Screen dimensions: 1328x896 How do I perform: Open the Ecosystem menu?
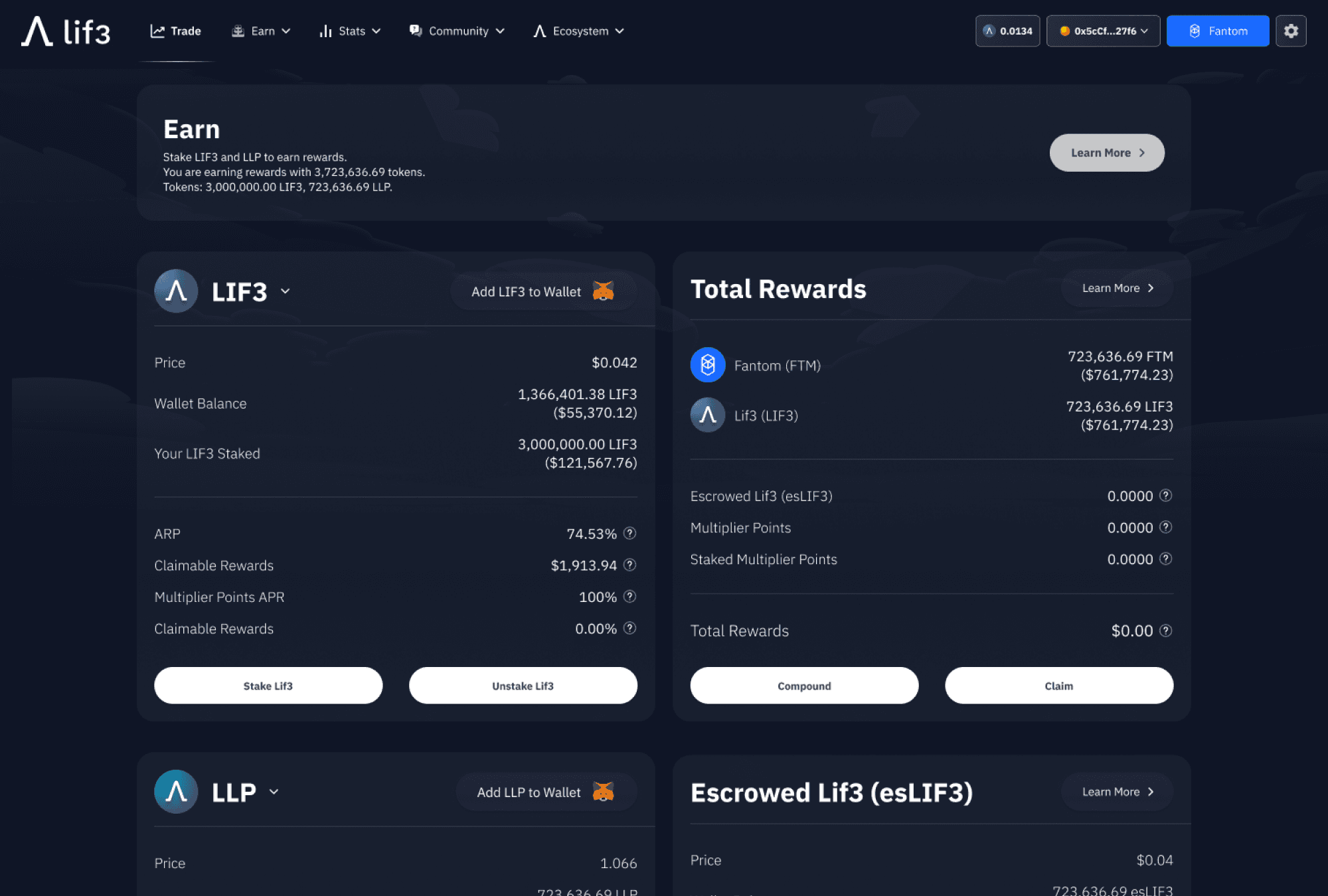pyautogui.click(x=579, y=31)
